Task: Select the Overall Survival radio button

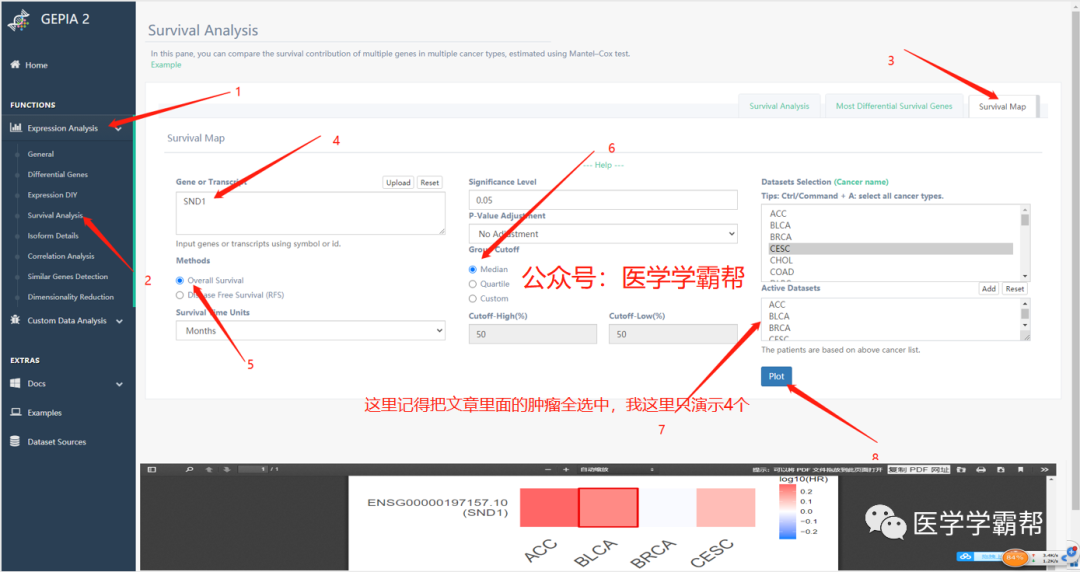Action: pos(180,280)
